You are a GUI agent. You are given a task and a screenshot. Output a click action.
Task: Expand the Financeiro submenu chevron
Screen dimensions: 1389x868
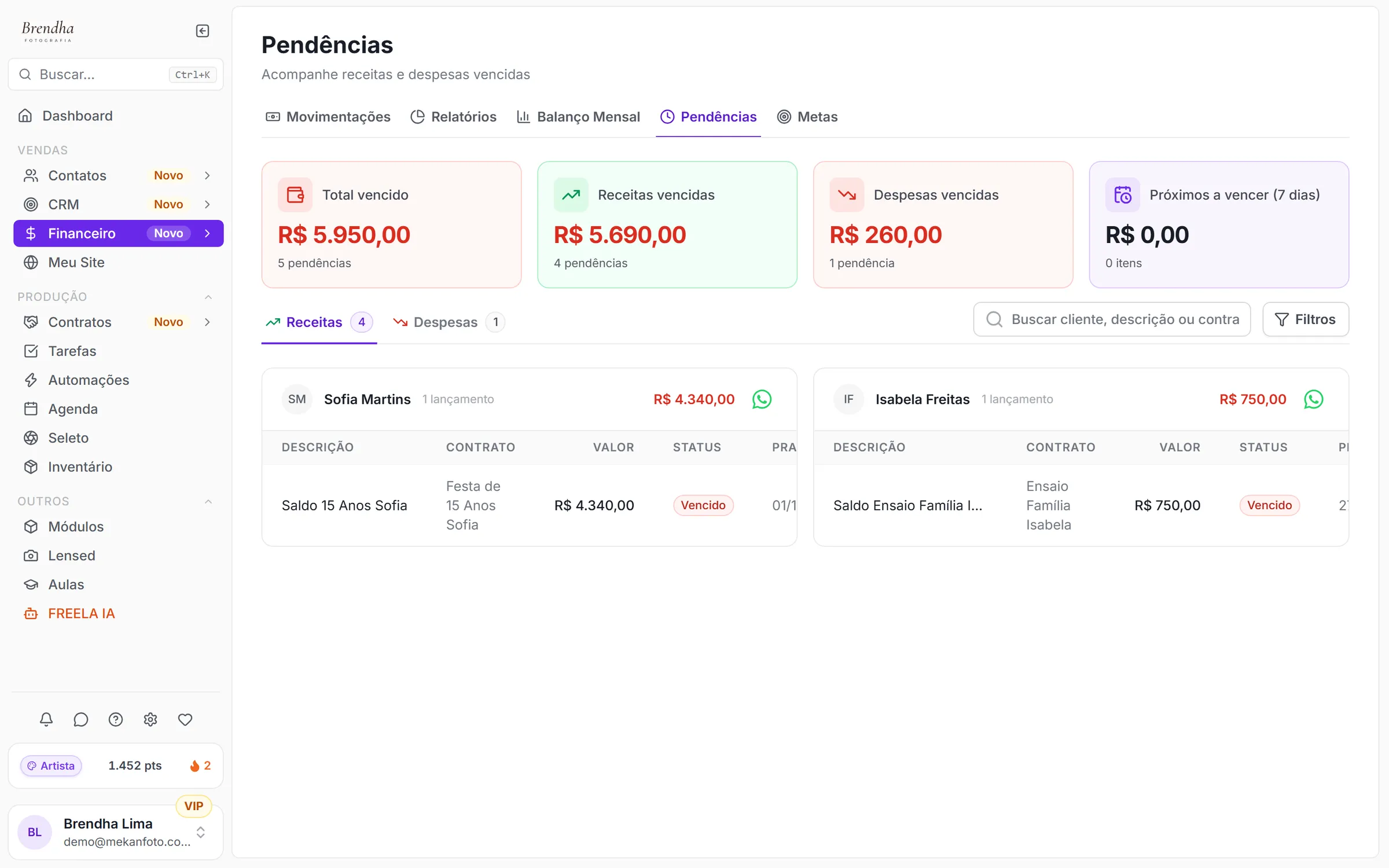tap(207, 233)
